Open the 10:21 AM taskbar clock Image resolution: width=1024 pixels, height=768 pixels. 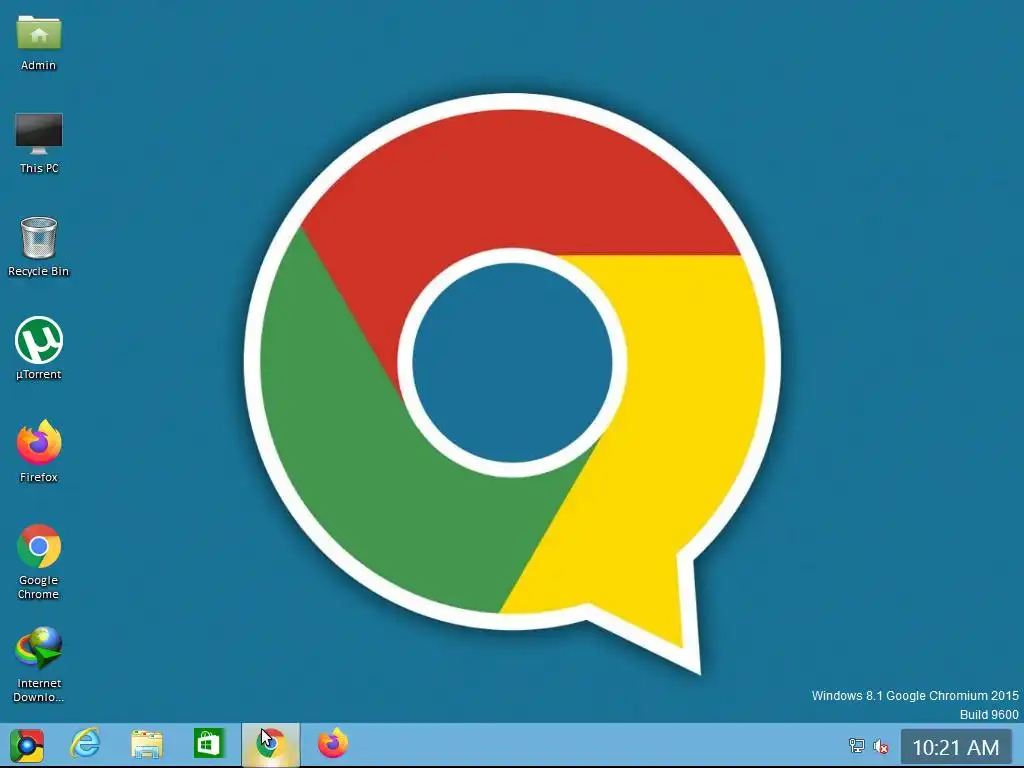(955, 746)
